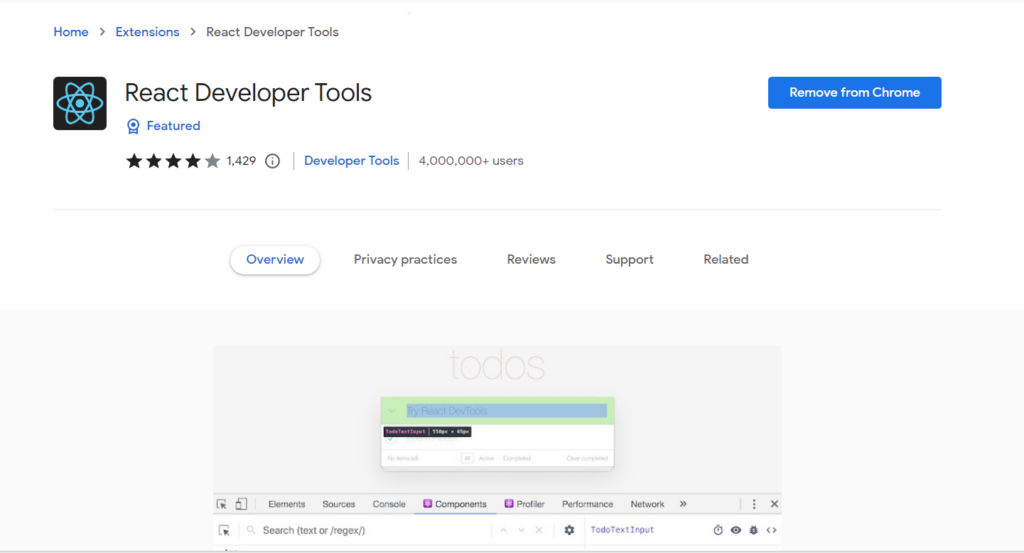Click the React Developer Tools atom logo

coord(80,103)
